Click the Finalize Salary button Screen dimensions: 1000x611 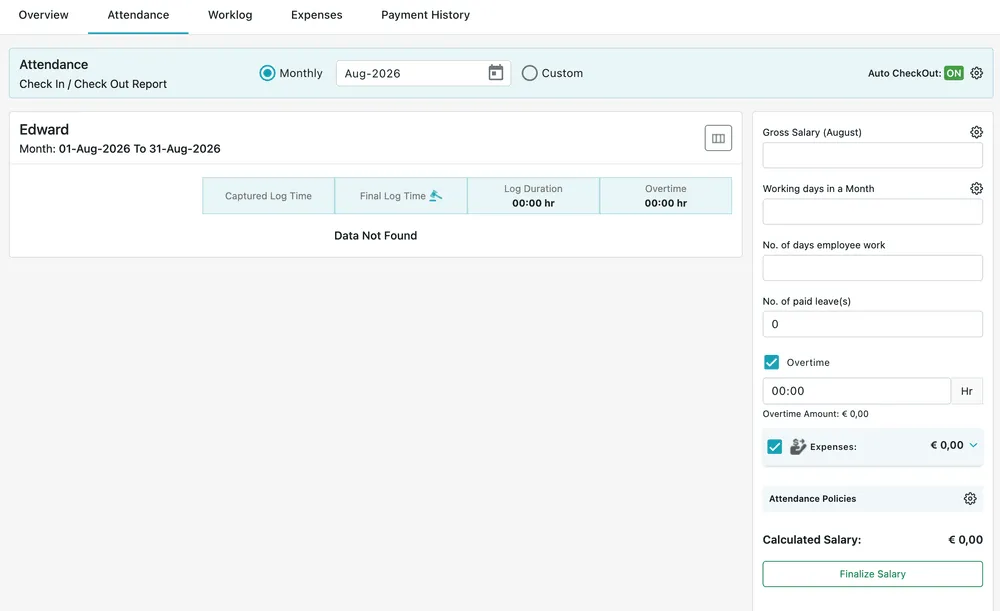pyautogui.click(x=872, y=574)
